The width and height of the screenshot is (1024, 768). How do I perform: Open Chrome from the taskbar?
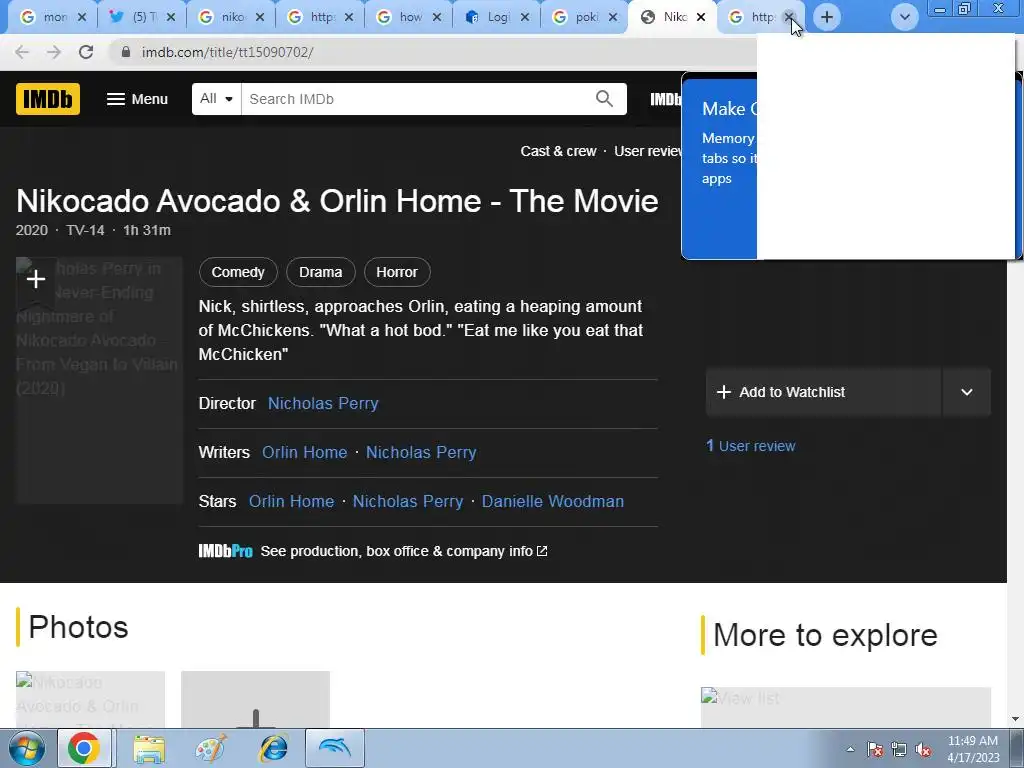(x=84, y=748)
